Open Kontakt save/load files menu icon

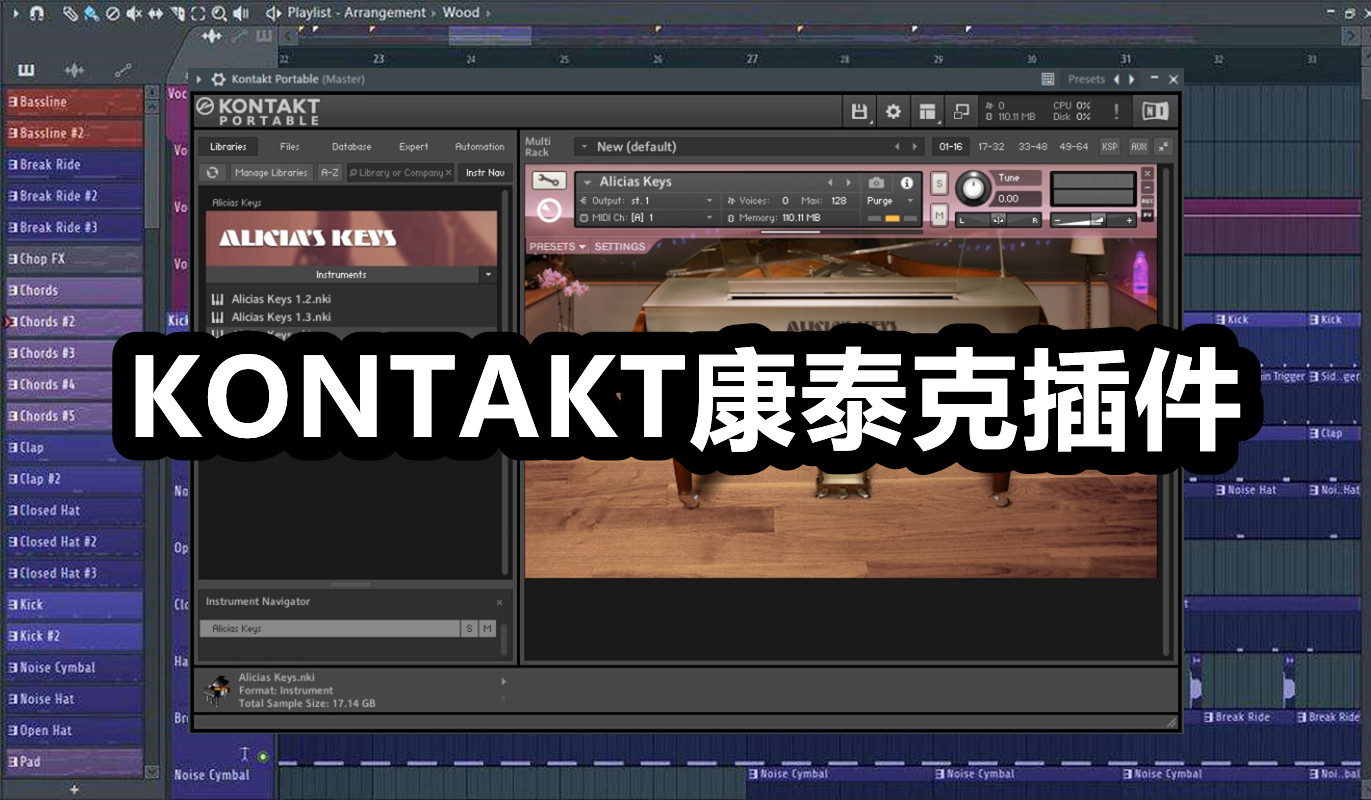[x=859, y=111]
